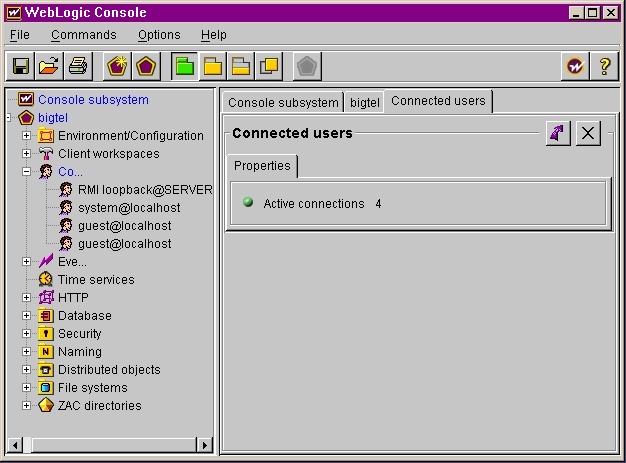Expand the Eve... node
626x463 pixels.
[26, 261]
